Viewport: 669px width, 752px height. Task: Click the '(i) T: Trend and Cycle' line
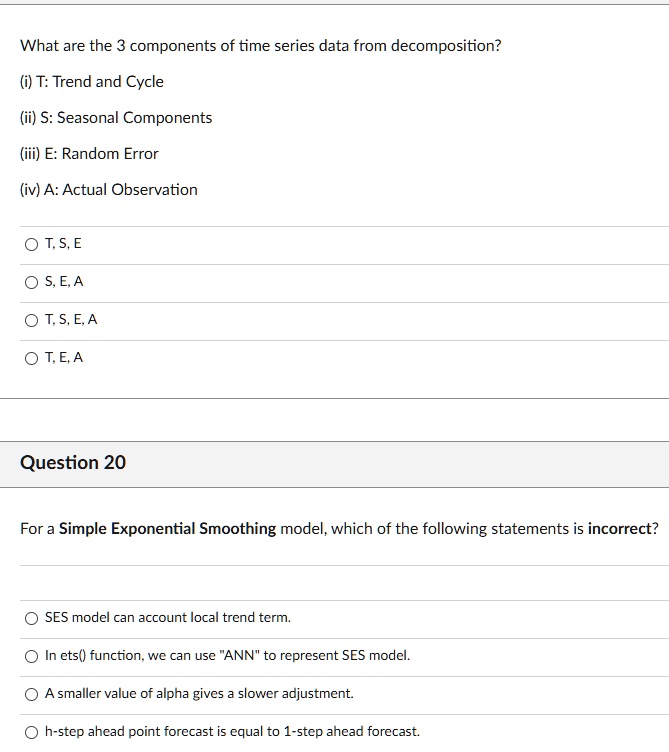92,82
